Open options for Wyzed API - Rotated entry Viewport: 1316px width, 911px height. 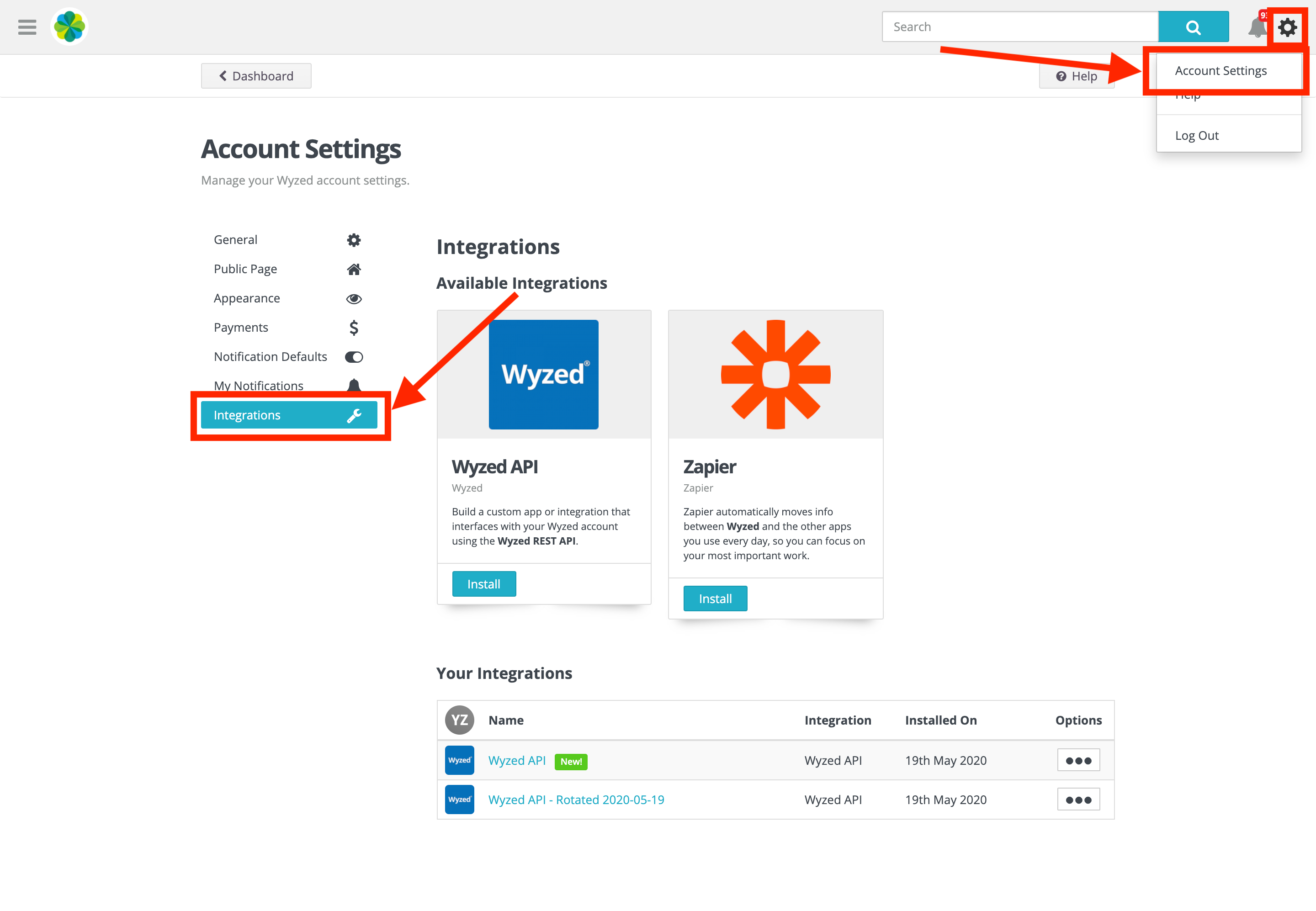[x=1078, y=799]
